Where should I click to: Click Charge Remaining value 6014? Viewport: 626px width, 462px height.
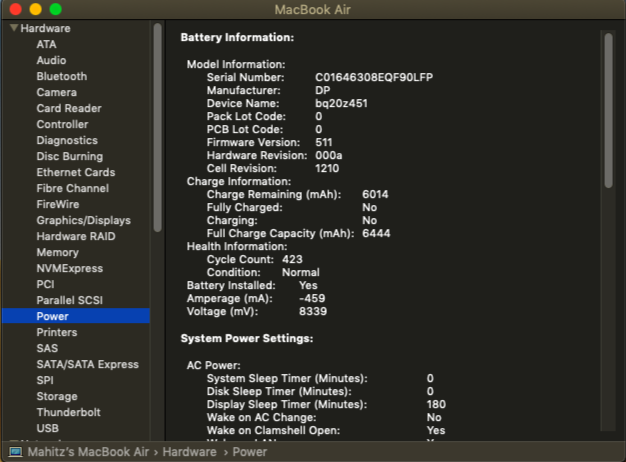click(x=375, y=194)
